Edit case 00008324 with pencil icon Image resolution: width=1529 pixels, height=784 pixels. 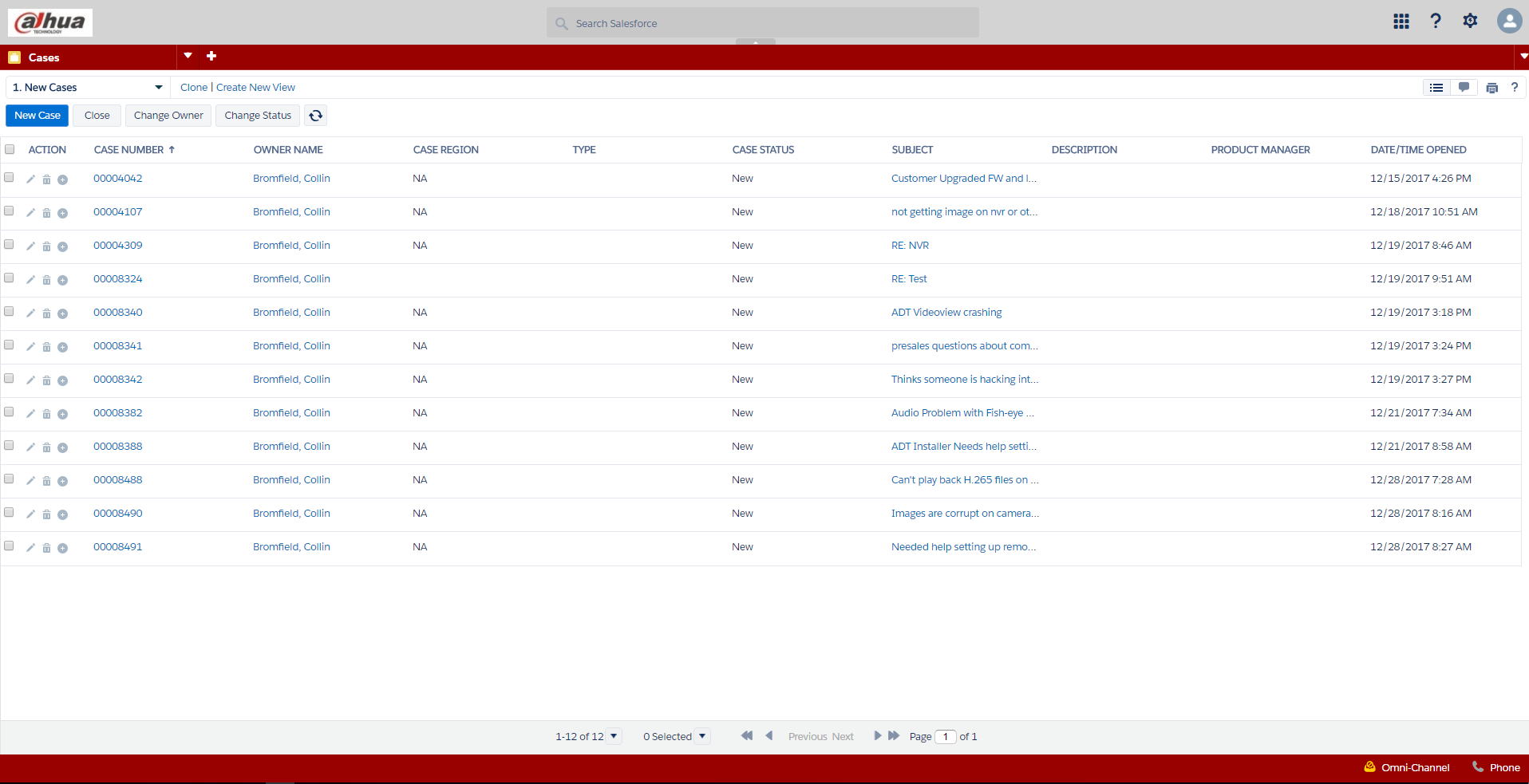30,280
